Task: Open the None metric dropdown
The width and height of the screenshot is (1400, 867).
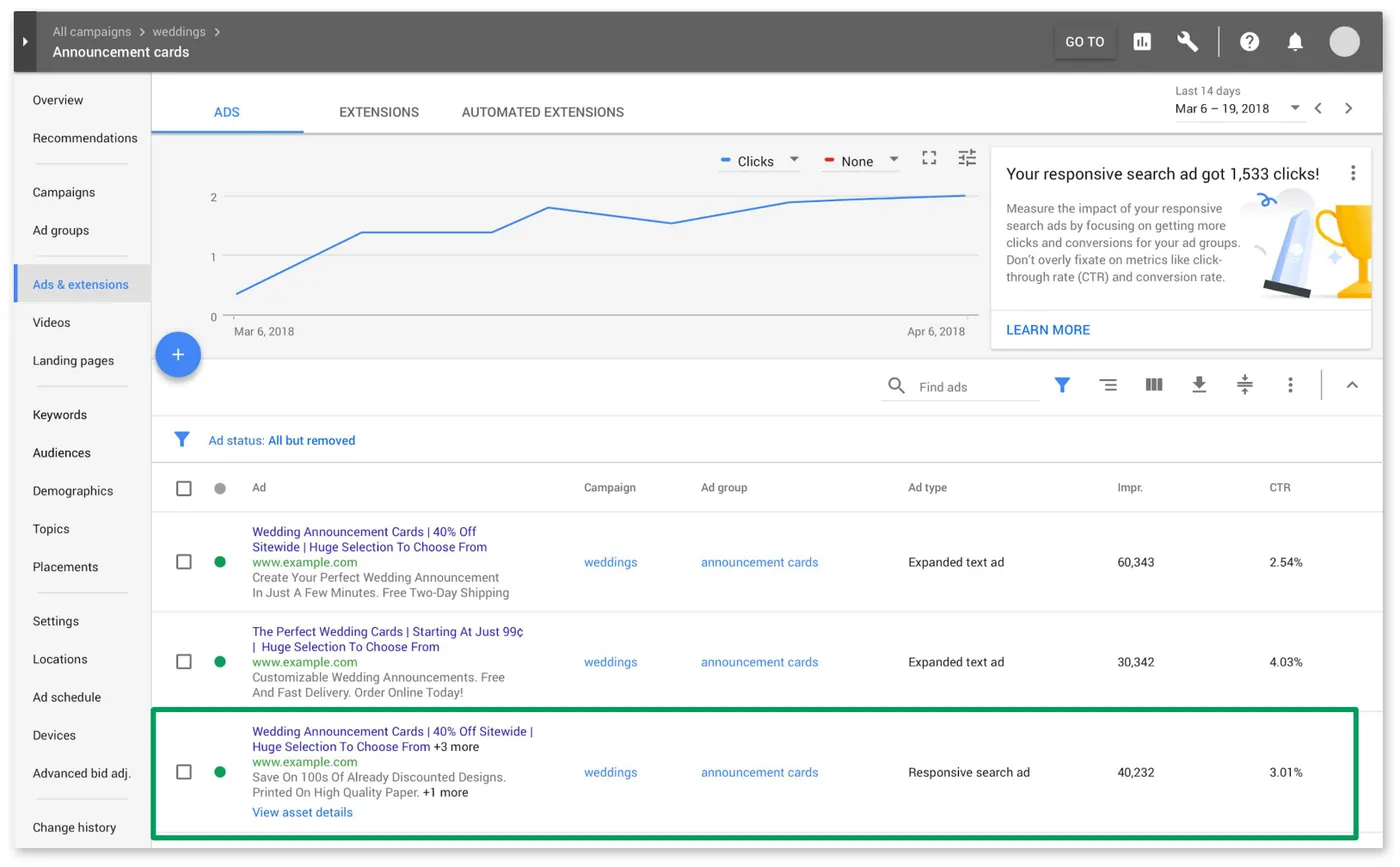Action: [862, 161]
